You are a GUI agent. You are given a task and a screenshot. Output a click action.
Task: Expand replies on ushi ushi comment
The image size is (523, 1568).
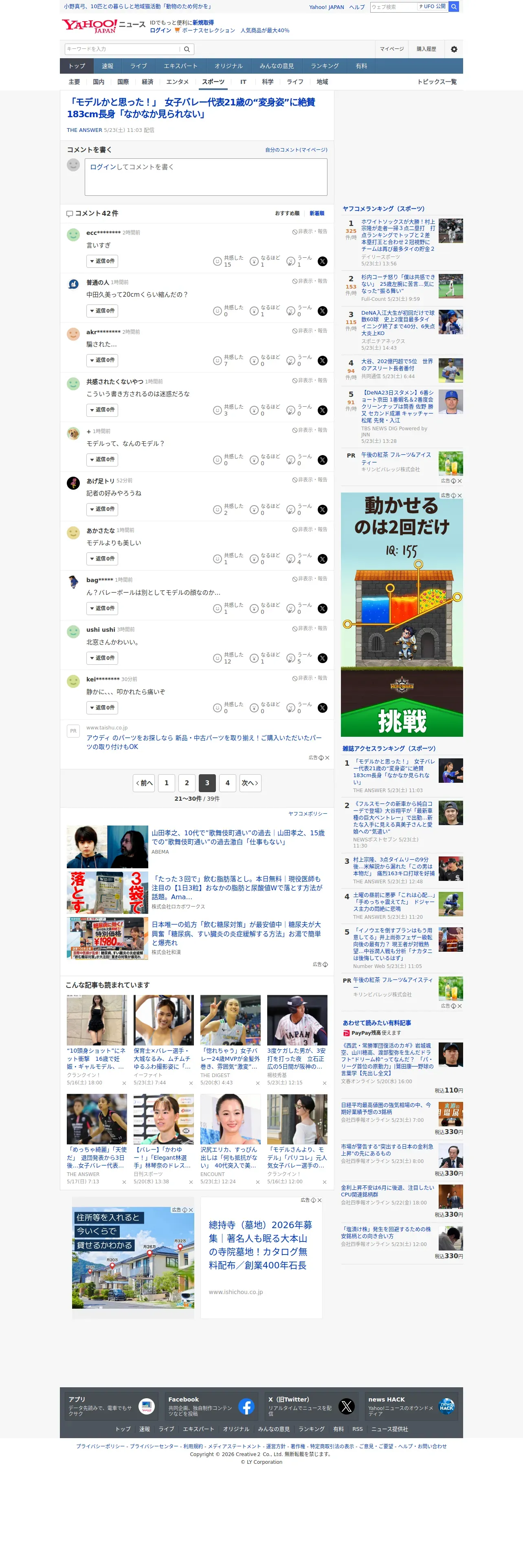click(x=102, y=658)
